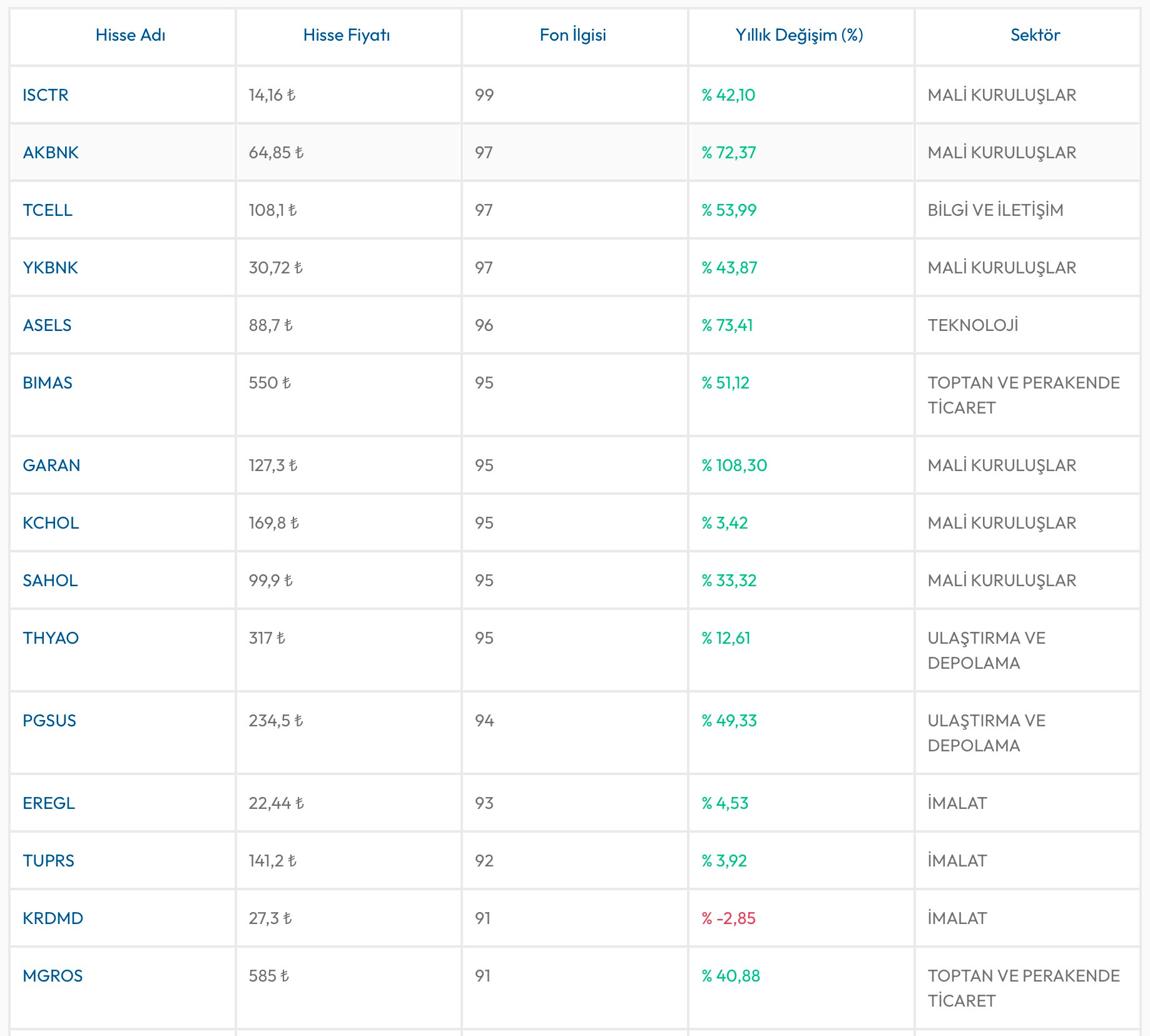Open the KCHOL stock link
This screenshot has width=1150, height=1036.
[x=51, y=523]
